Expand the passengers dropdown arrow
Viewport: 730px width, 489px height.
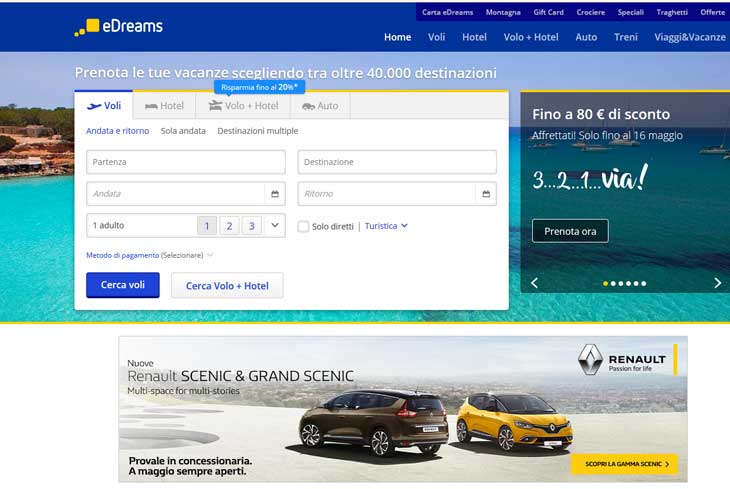[x=275, y=225]
